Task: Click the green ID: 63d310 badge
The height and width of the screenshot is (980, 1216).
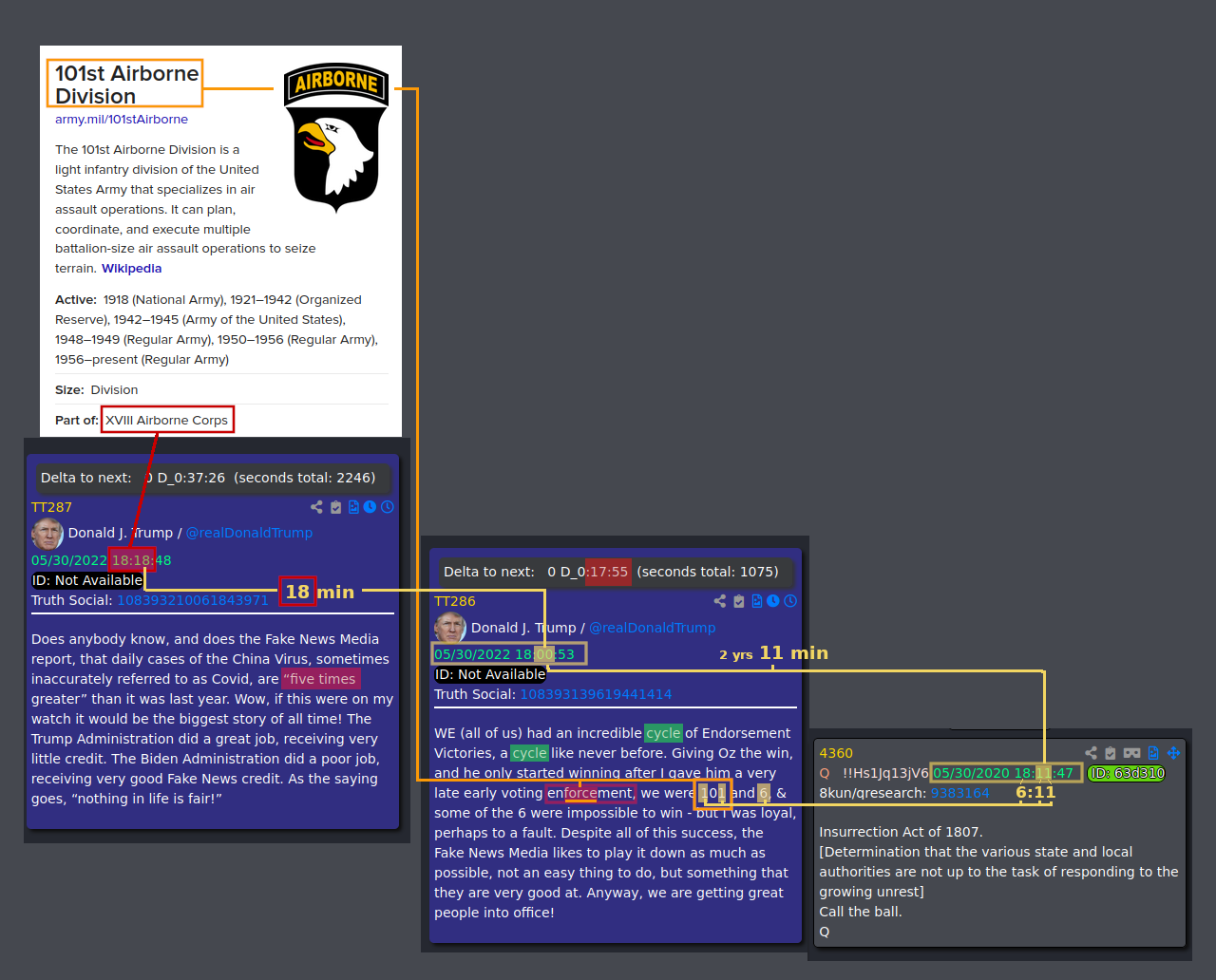Action: coord(1127,773)
